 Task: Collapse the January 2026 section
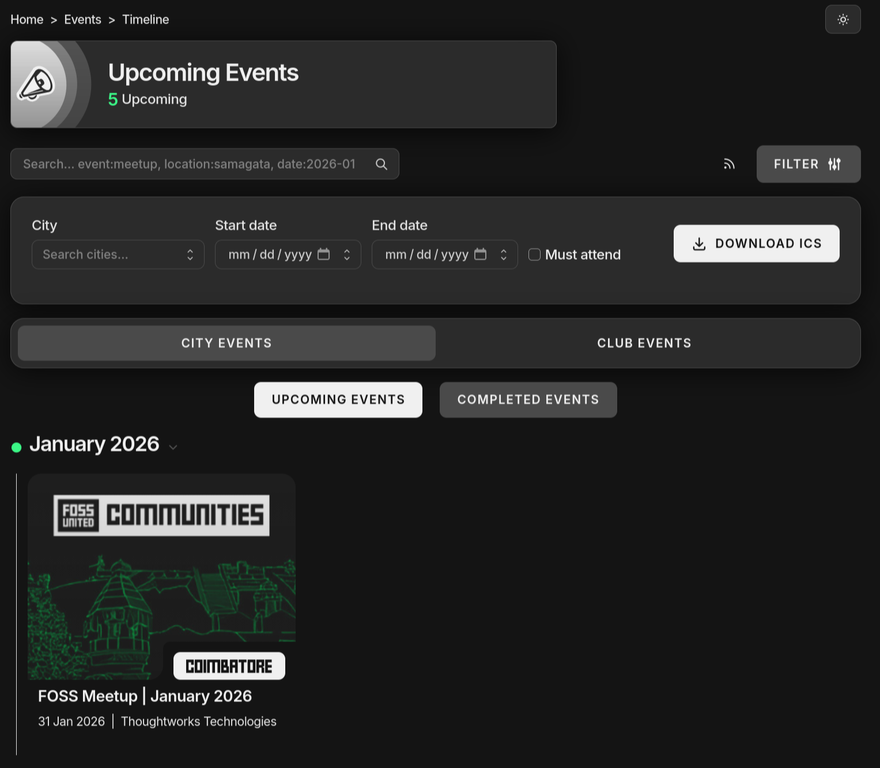click(x=174, y=448)
